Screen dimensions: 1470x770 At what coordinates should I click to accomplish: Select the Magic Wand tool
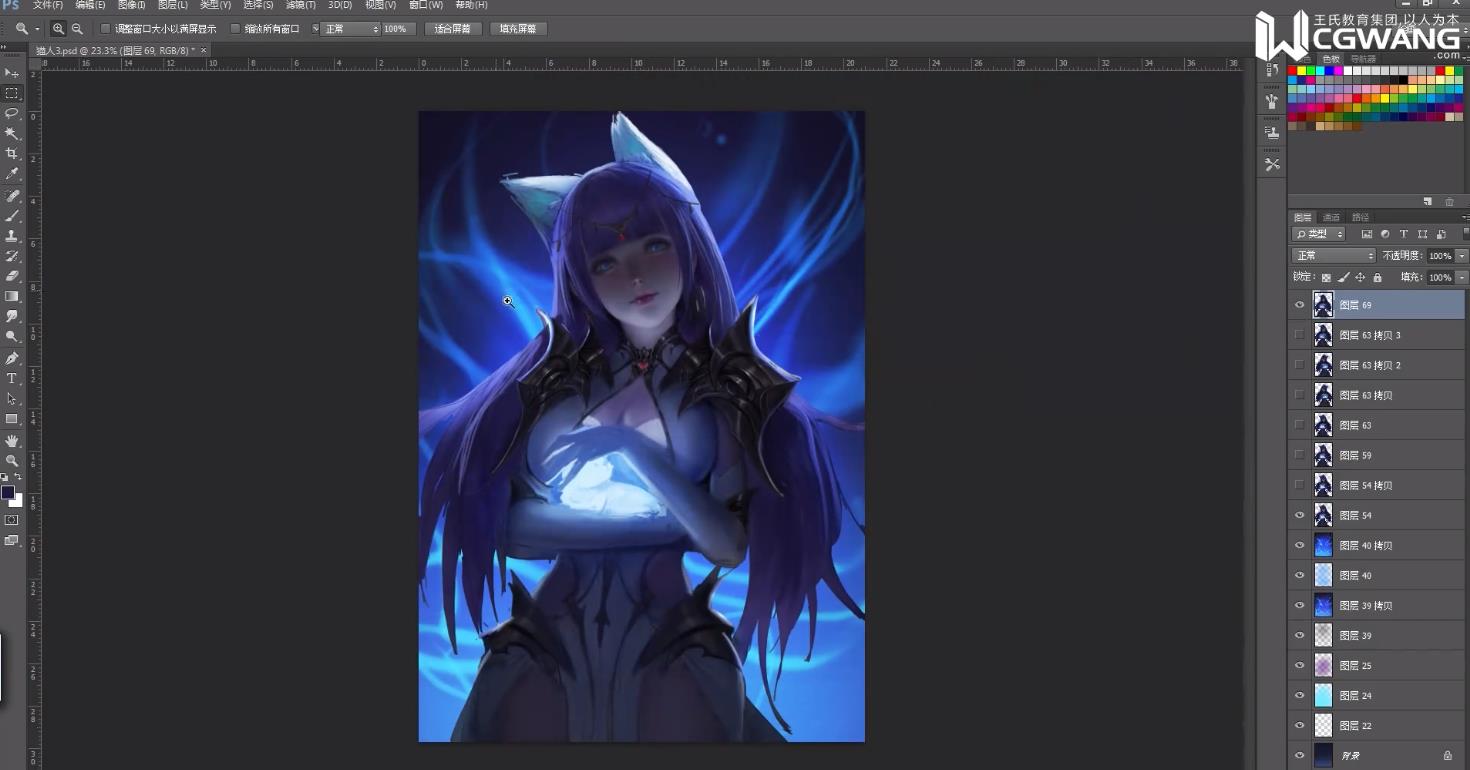[x=12, y=133]
